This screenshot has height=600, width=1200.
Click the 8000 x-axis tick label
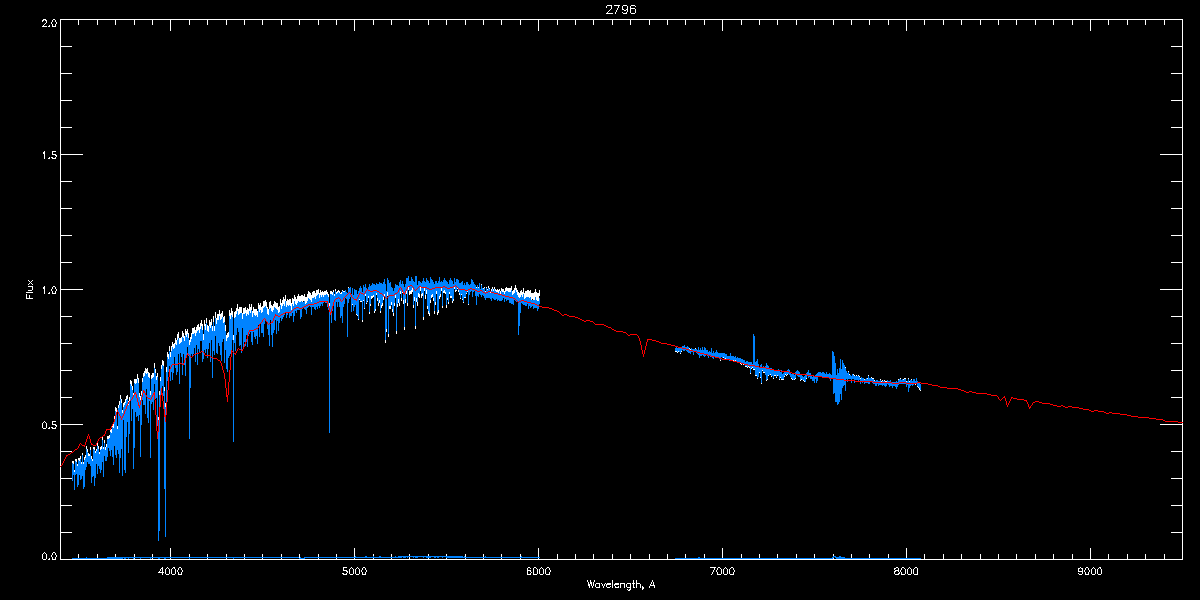click(x=906, y=571)
